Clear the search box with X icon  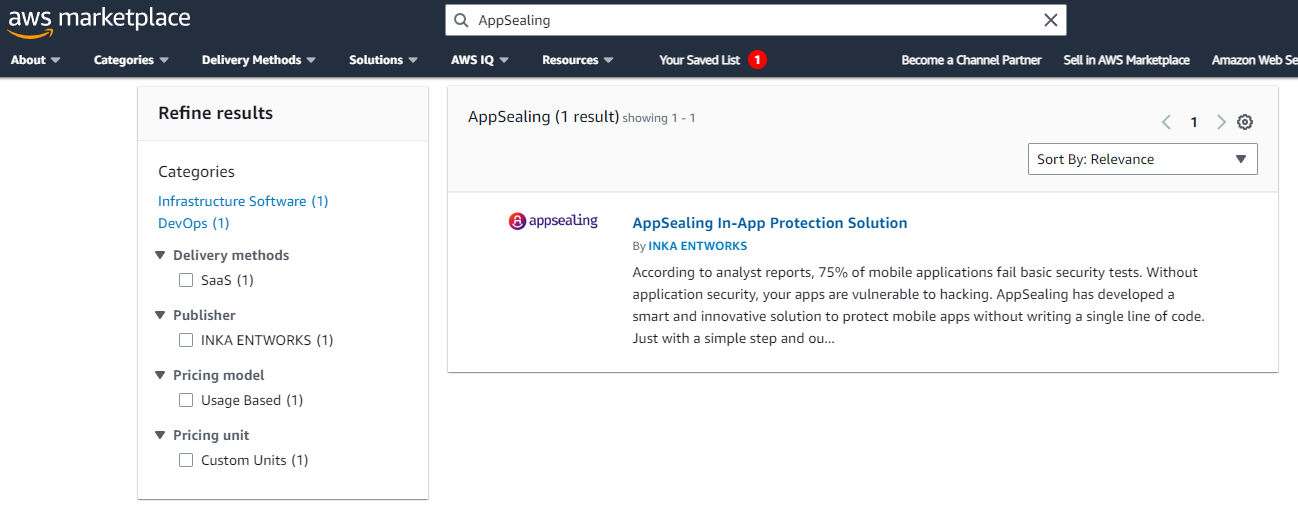1051,20
